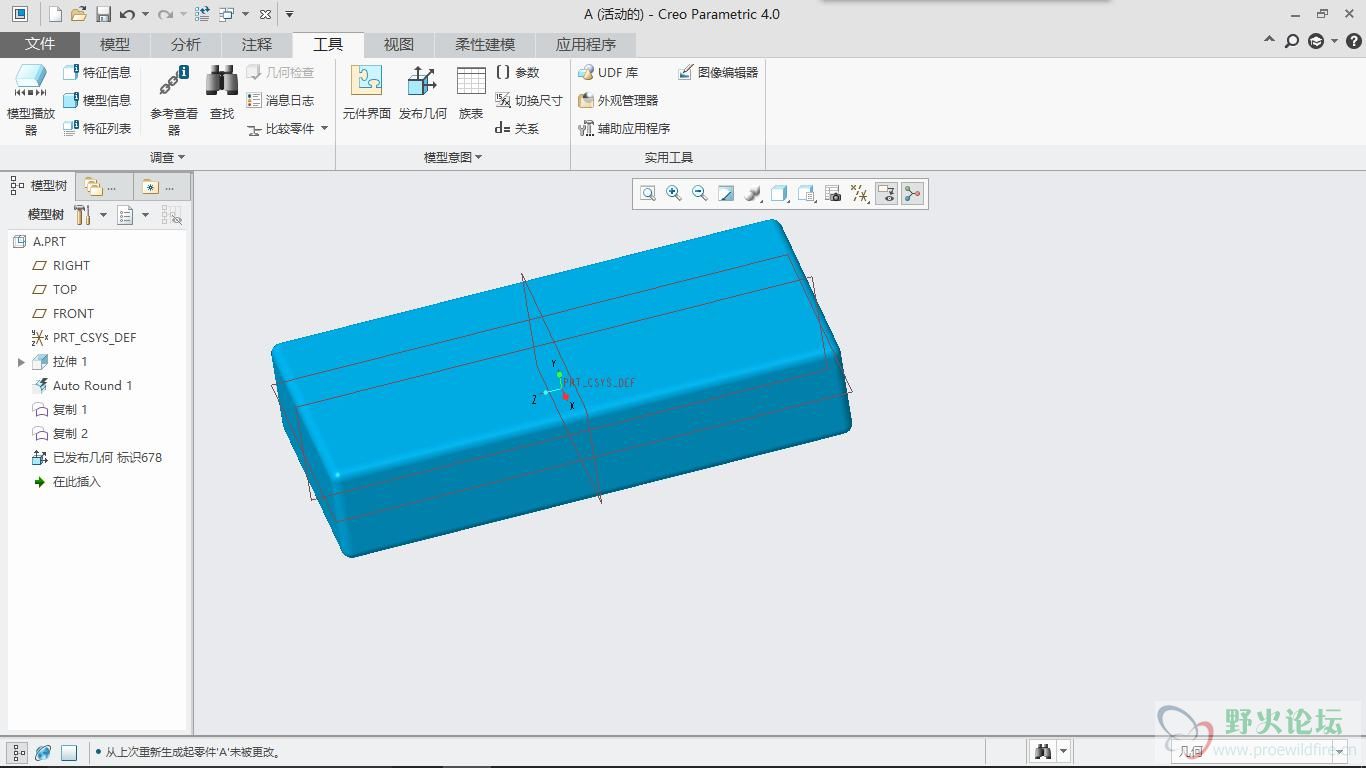Open the 关系 relations editor
1366x768 pixels.
tap(517, 129)
